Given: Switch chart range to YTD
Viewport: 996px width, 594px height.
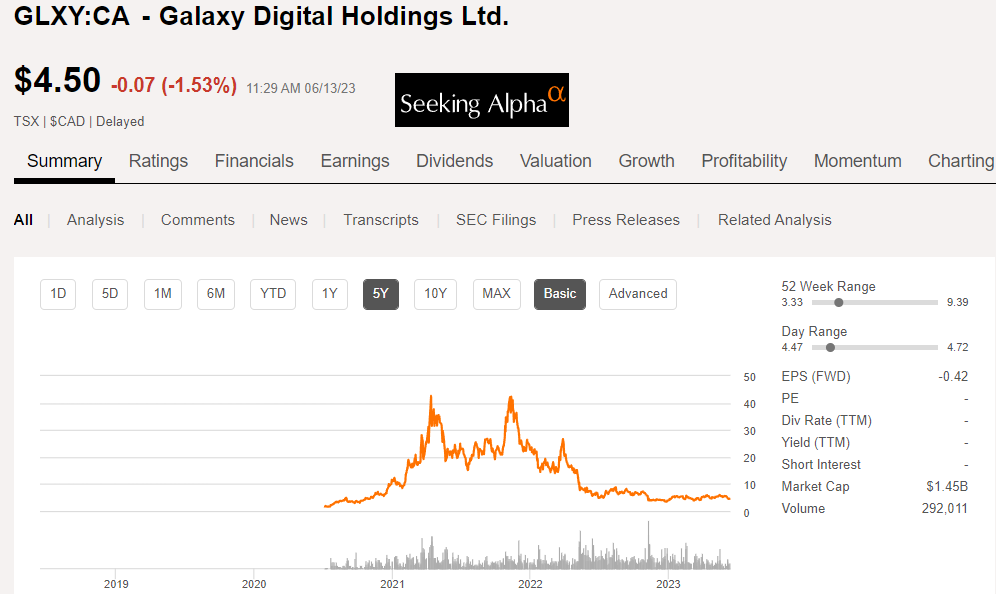Looking at the screenshot, I should pyautogui.click(x=273, y=294).
